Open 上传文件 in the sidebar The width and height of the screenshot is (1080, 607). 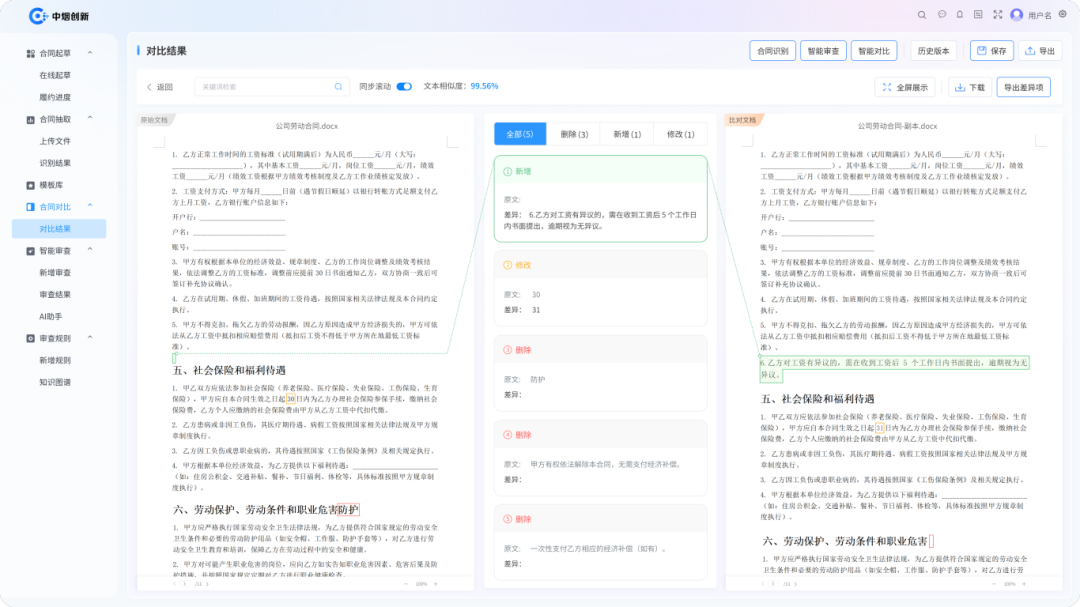tap(55, 141)
